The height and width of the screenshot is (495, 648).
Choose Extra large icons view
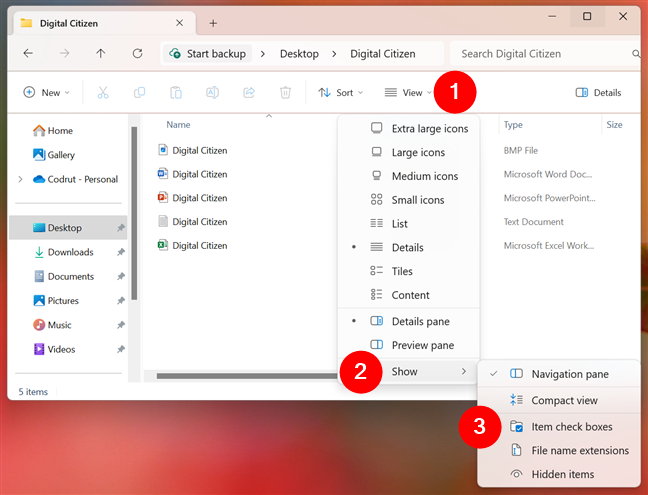coord(408,129)
